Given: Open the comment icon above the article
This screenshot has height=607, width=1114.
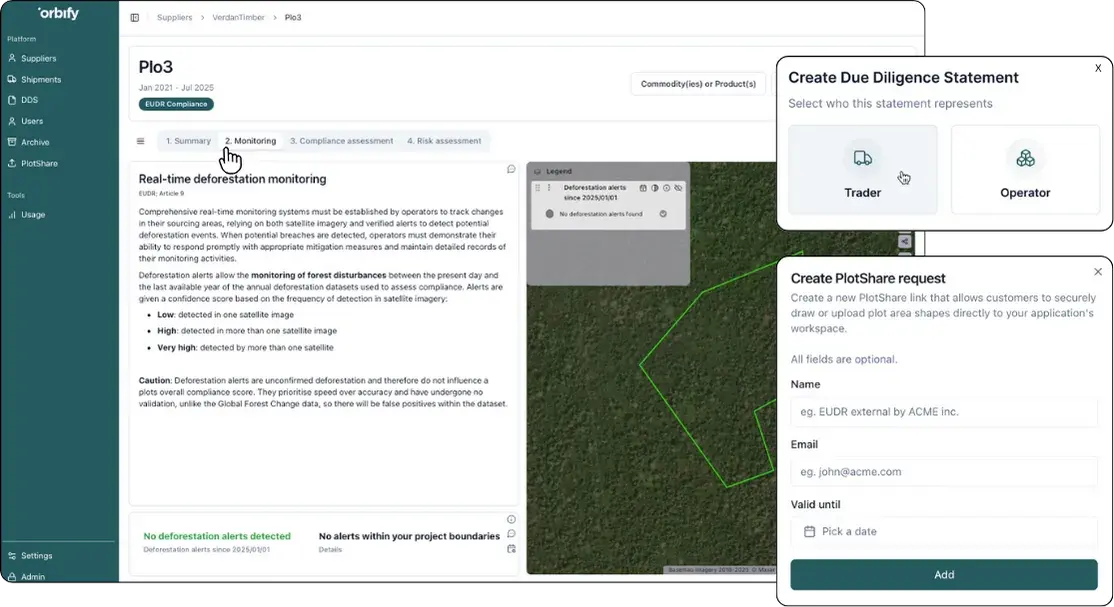Looking at the screenshot, I should [511, 169].
